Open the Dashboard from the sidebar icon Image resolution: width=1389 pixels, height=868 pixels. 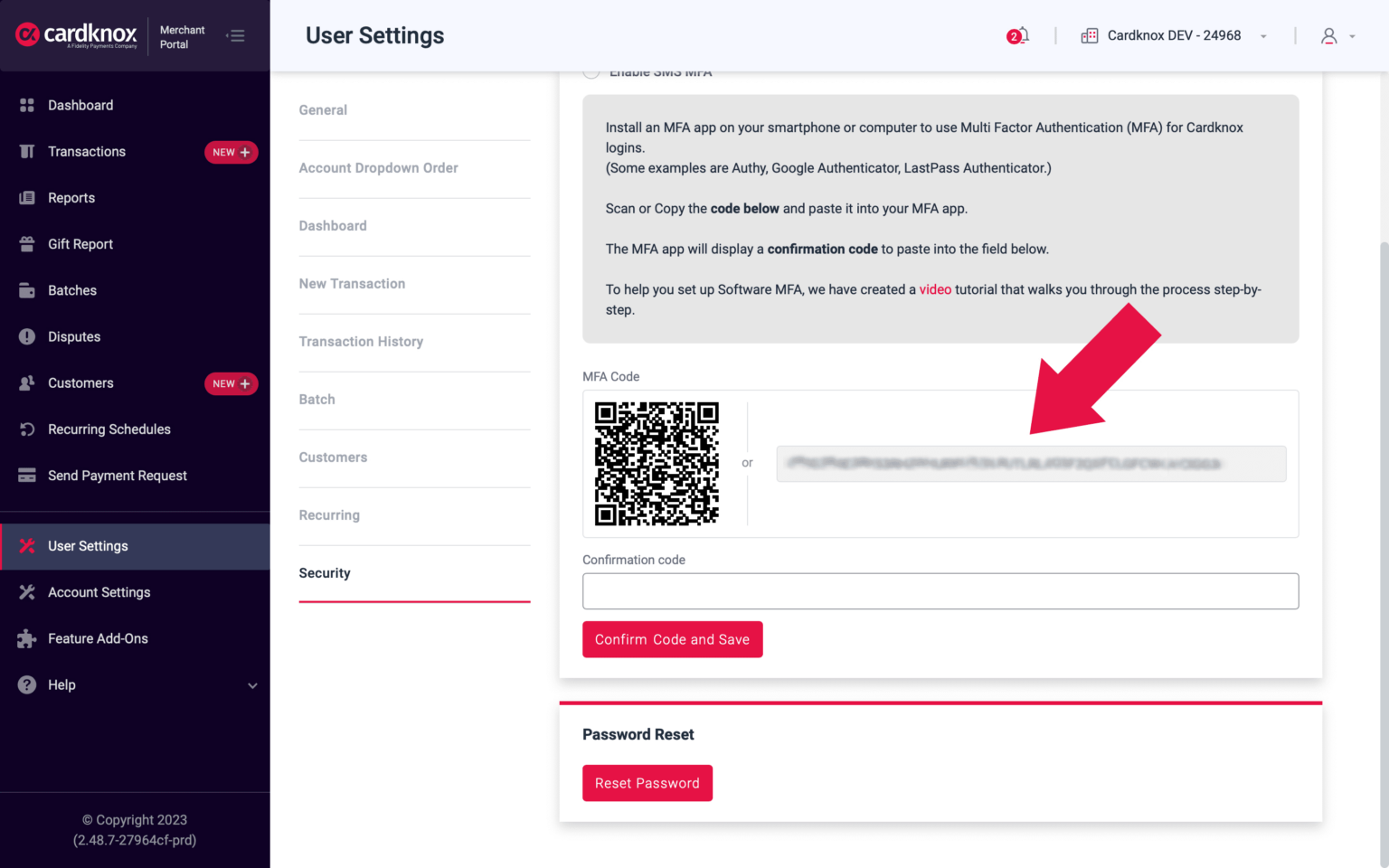[x=26, y=105]
